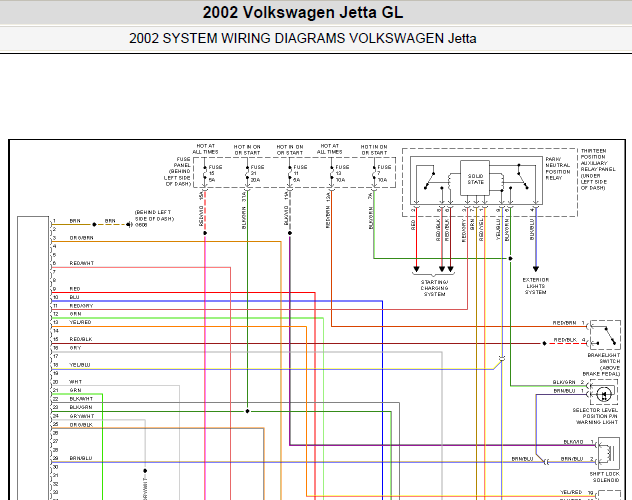Click the BRN label at pin 1
The height and width of the screenshot is (500, 632).
click(75, 221)
